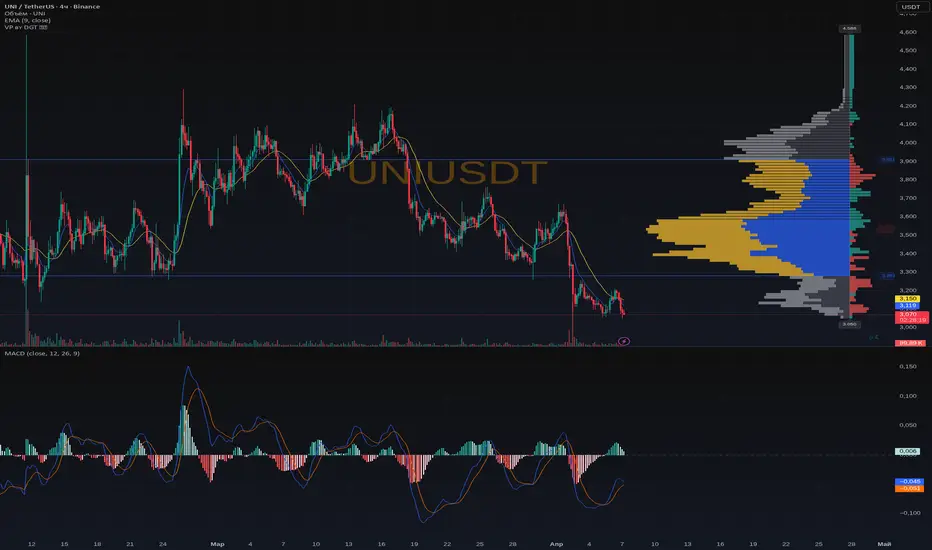Viewport: 932px width, 550px height.
Task: Click the USDT currency button at top right
Action: [x=911, y=7]
